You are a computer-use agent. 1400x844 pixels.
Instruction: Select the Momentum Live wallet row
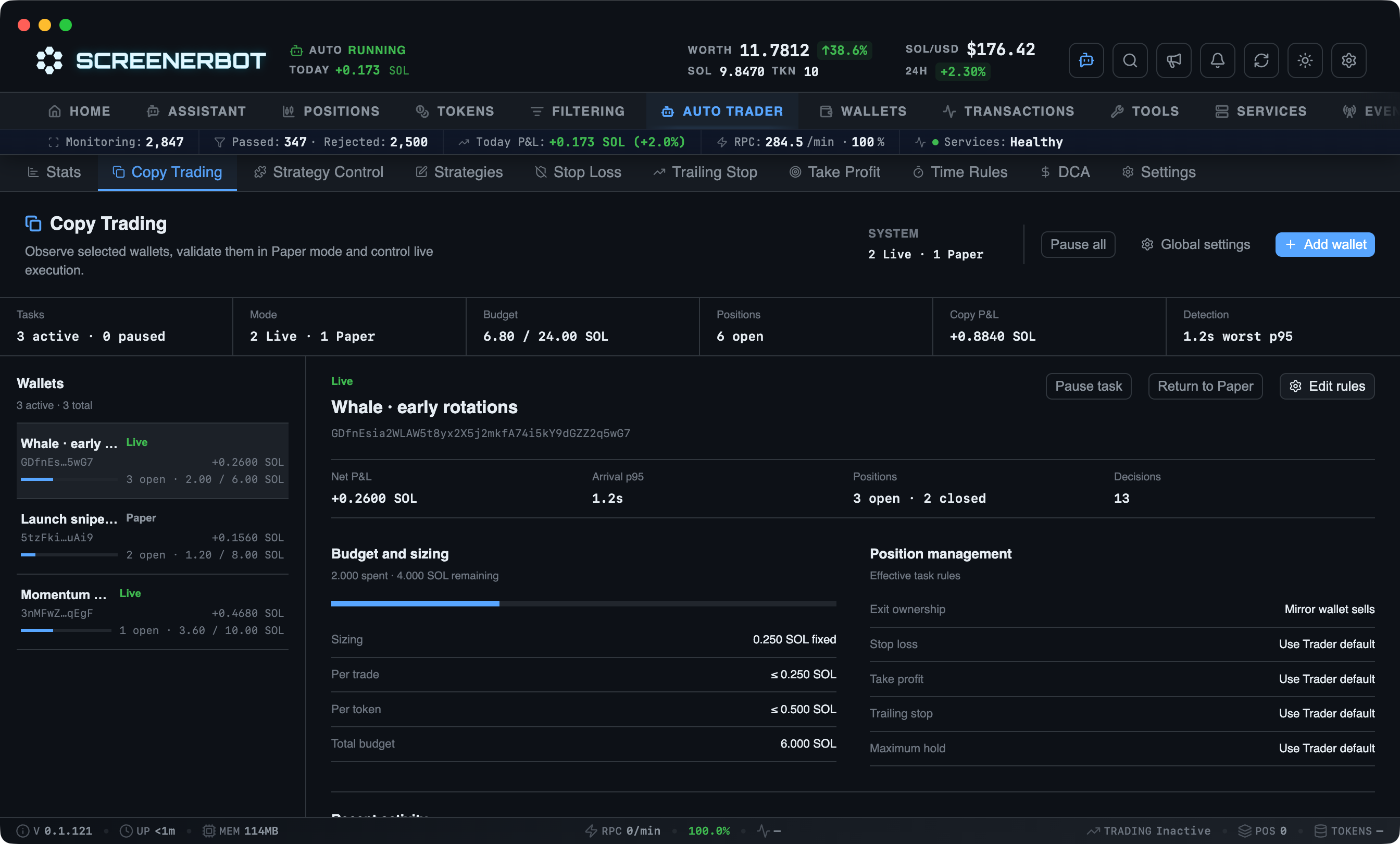[x=152, y=612]
